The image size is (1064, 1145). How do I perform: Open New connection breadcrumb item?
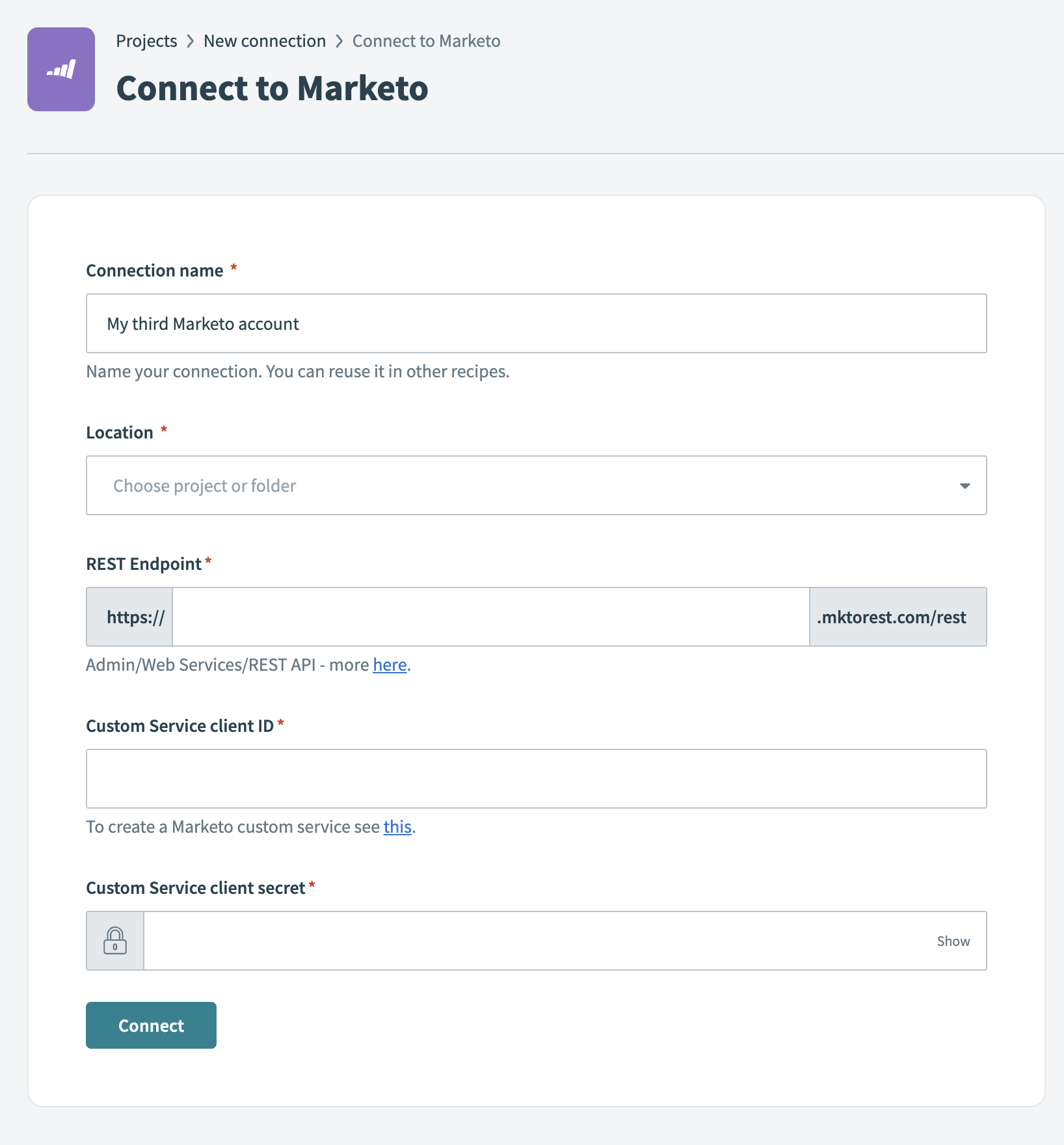click(264, 40)
